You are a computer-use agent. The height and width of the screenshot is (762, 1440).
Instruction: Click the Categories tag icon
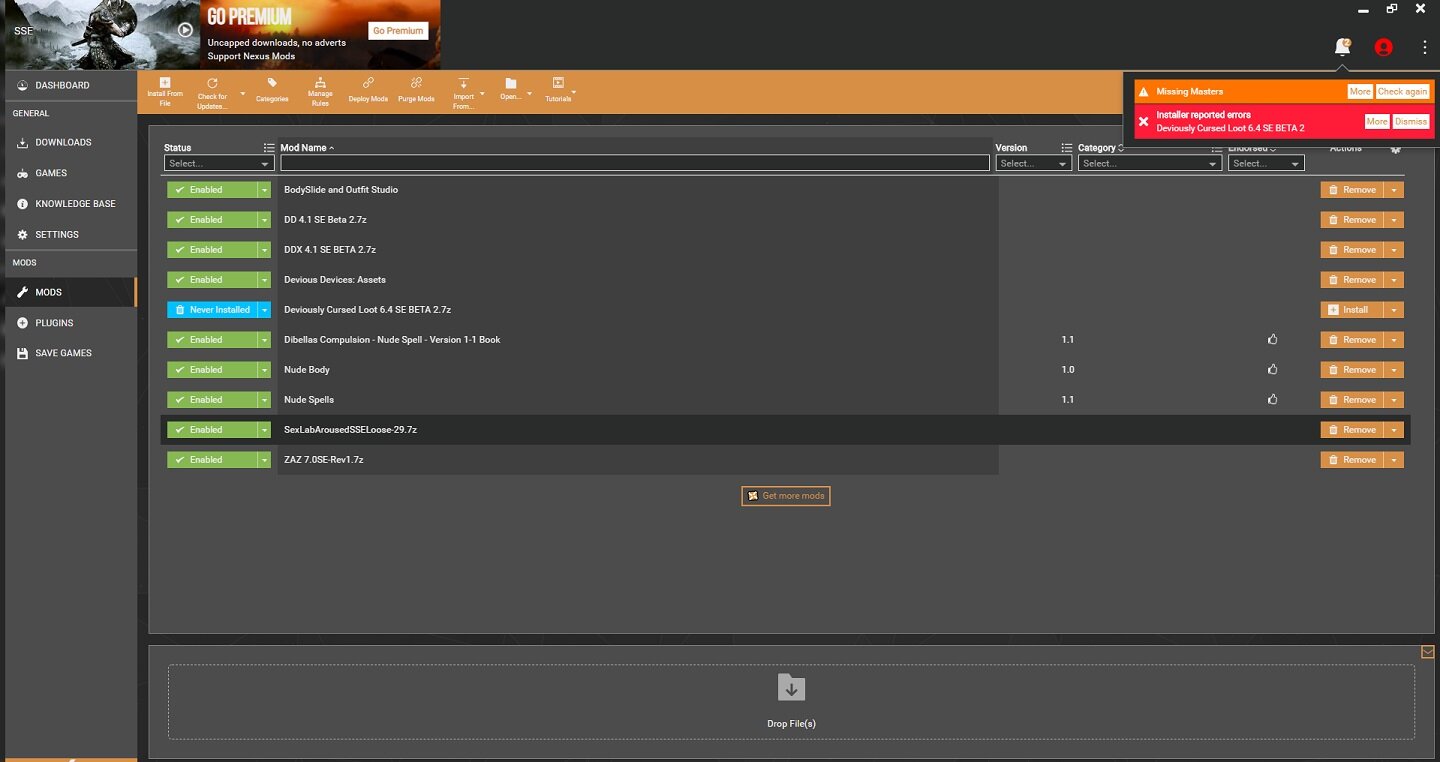click(x=272, y=84)
